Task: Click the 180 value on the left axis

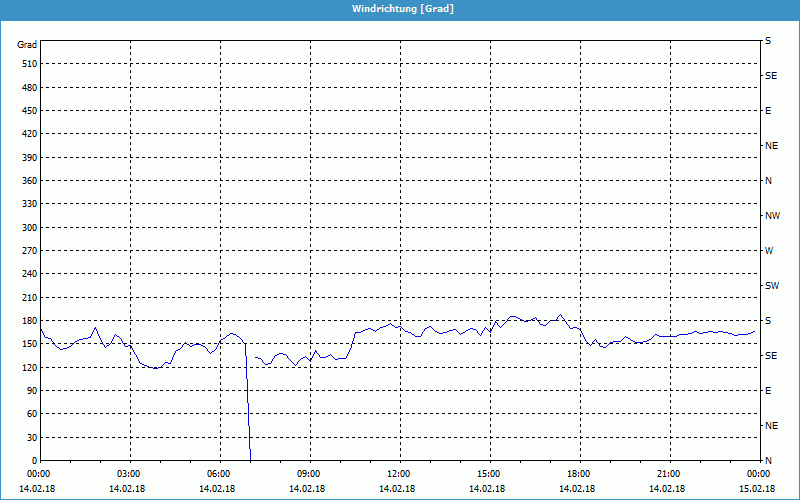Action: click(28, 321)
